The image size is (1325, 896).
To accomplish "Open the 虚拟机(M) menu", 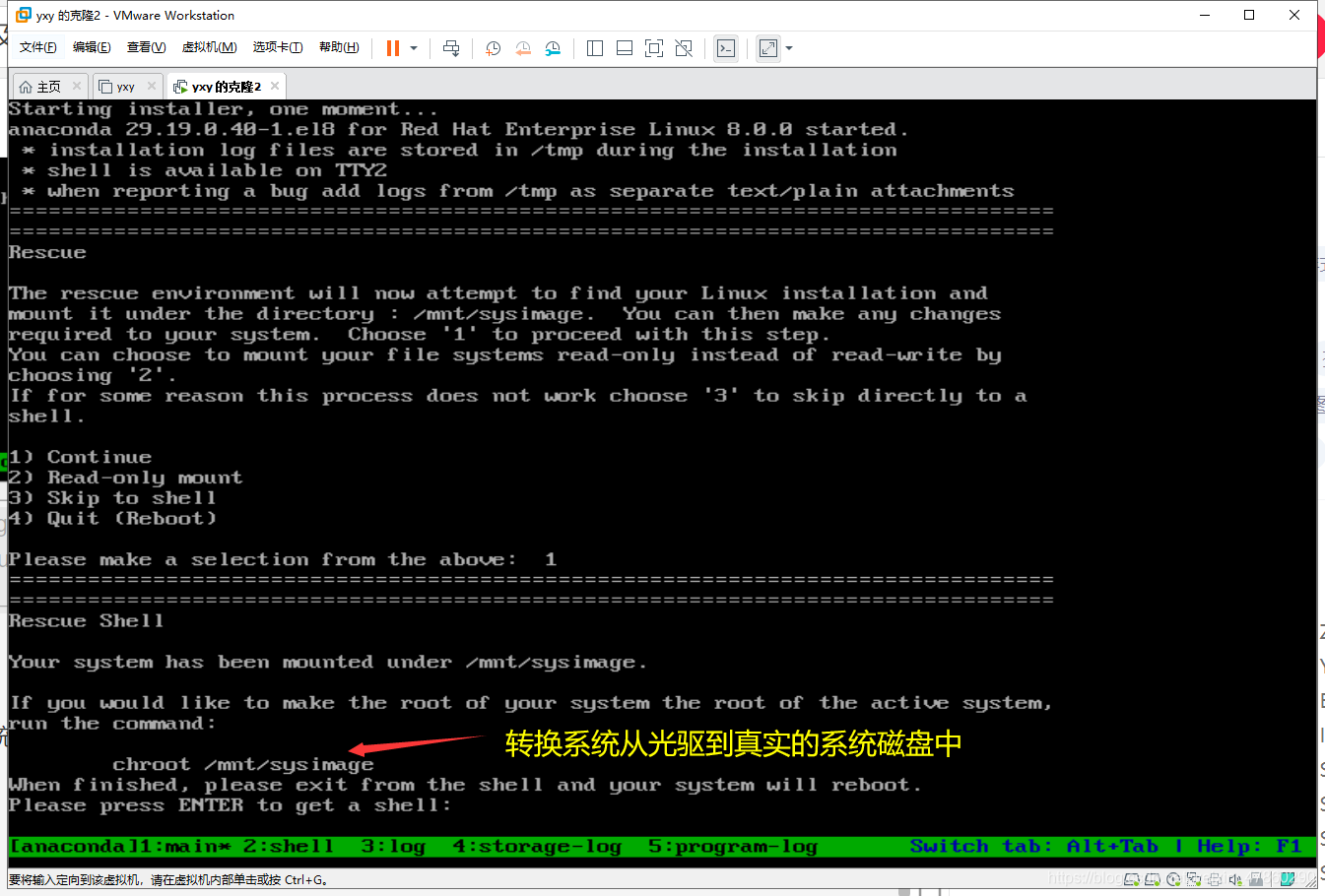I will 209,47.
